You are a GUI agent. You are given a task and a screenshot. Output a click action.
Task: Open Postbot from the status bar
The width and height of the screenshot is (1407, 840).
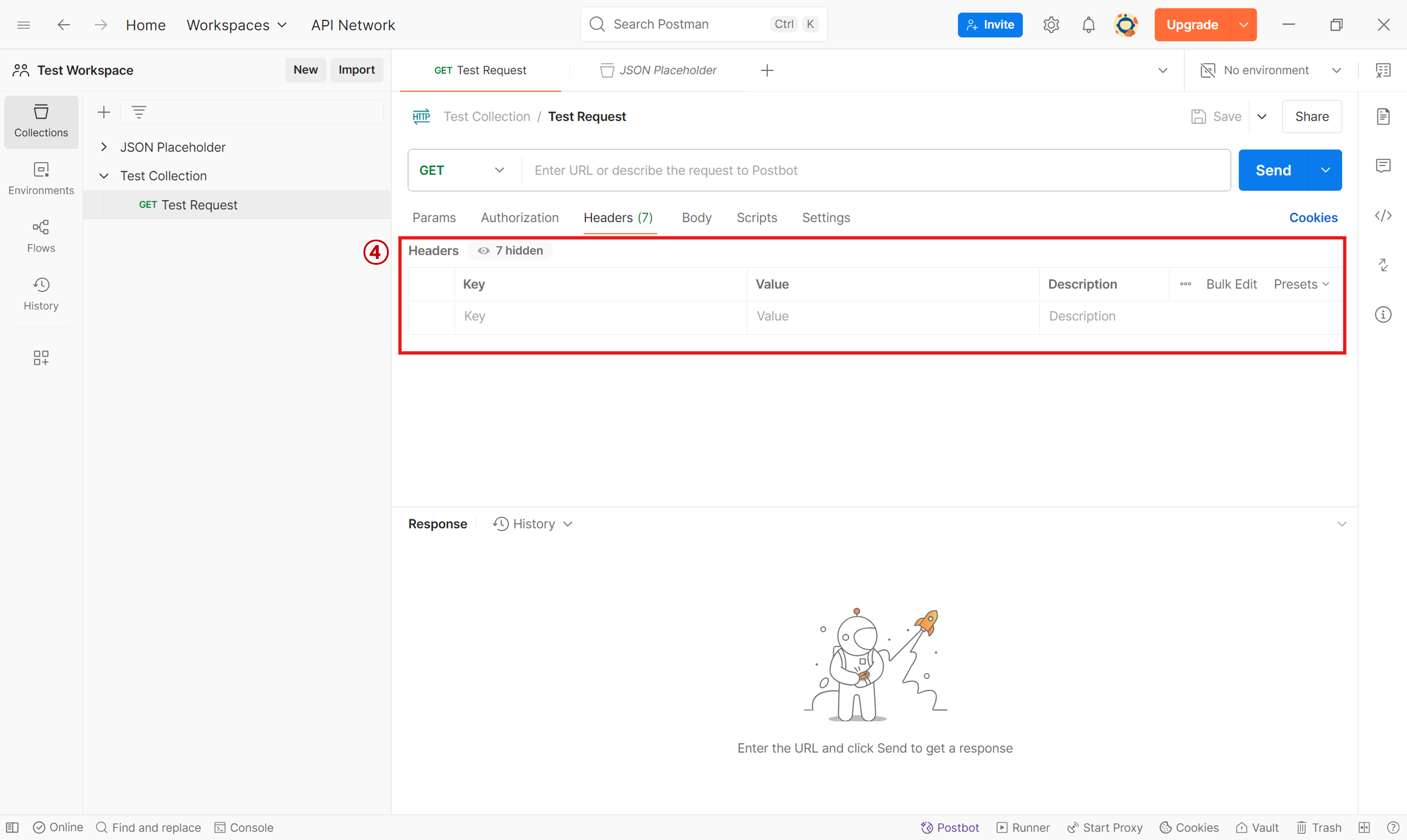point(950,827)
